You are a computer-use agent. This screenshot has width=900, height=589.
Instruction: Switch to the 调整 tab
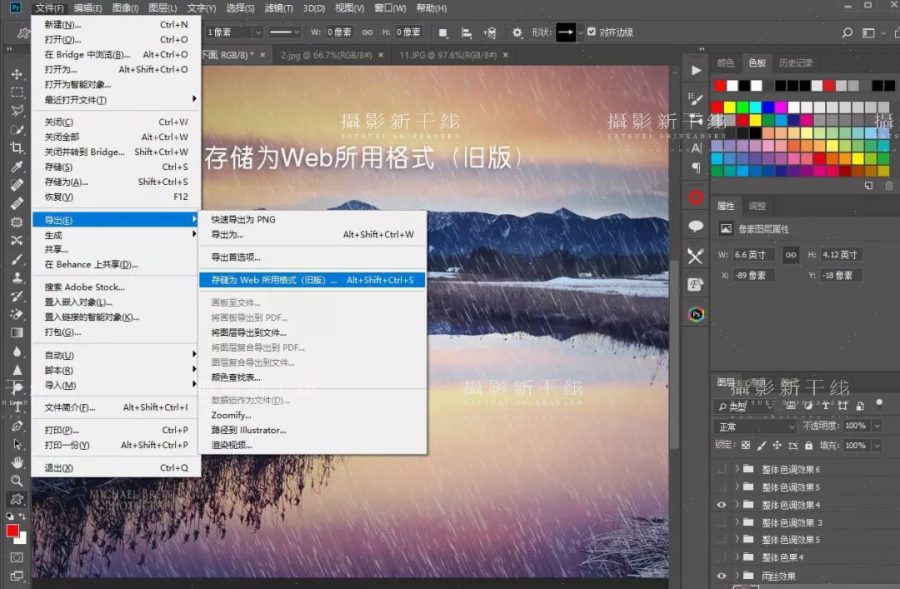click(x=757, y=206)
